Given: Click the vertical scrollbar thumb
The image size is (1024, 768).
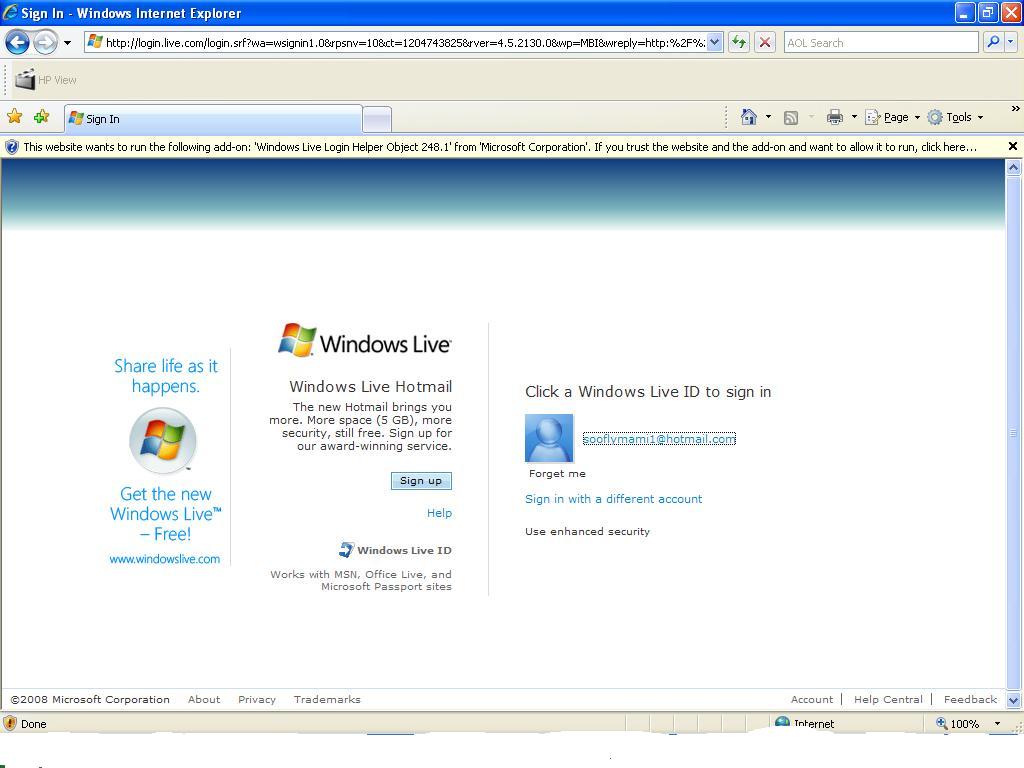Looking at the screenshot, I should [1014, 434].
